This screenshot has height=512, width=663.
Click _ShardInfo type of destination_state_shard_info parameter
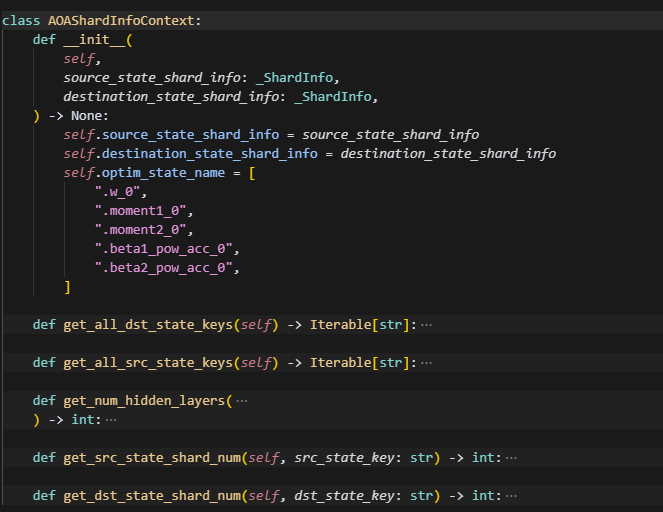(339, 97)
